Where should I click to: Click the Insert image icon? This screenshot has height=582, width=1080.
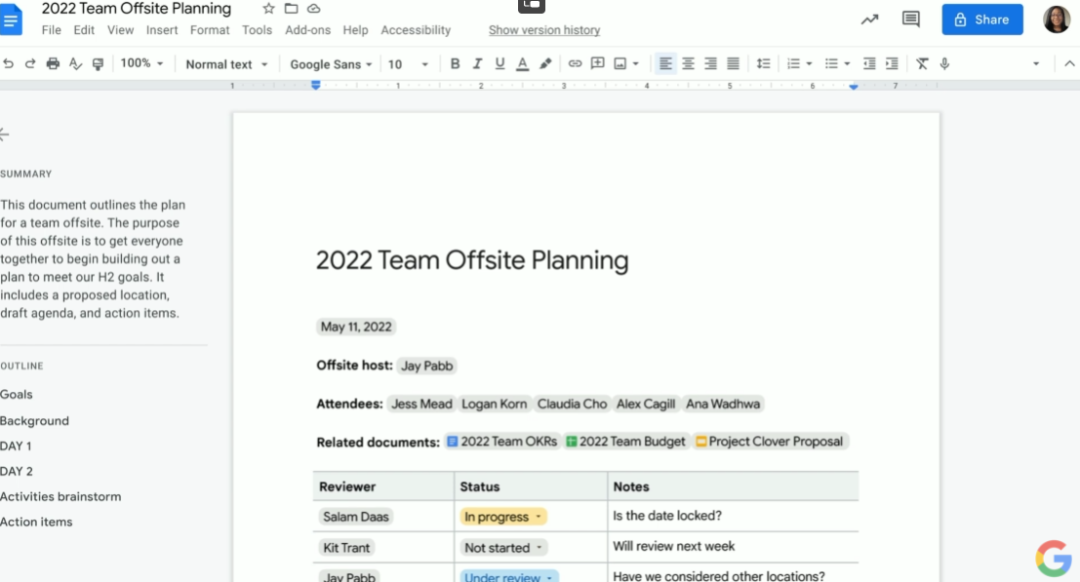(620, 64)
